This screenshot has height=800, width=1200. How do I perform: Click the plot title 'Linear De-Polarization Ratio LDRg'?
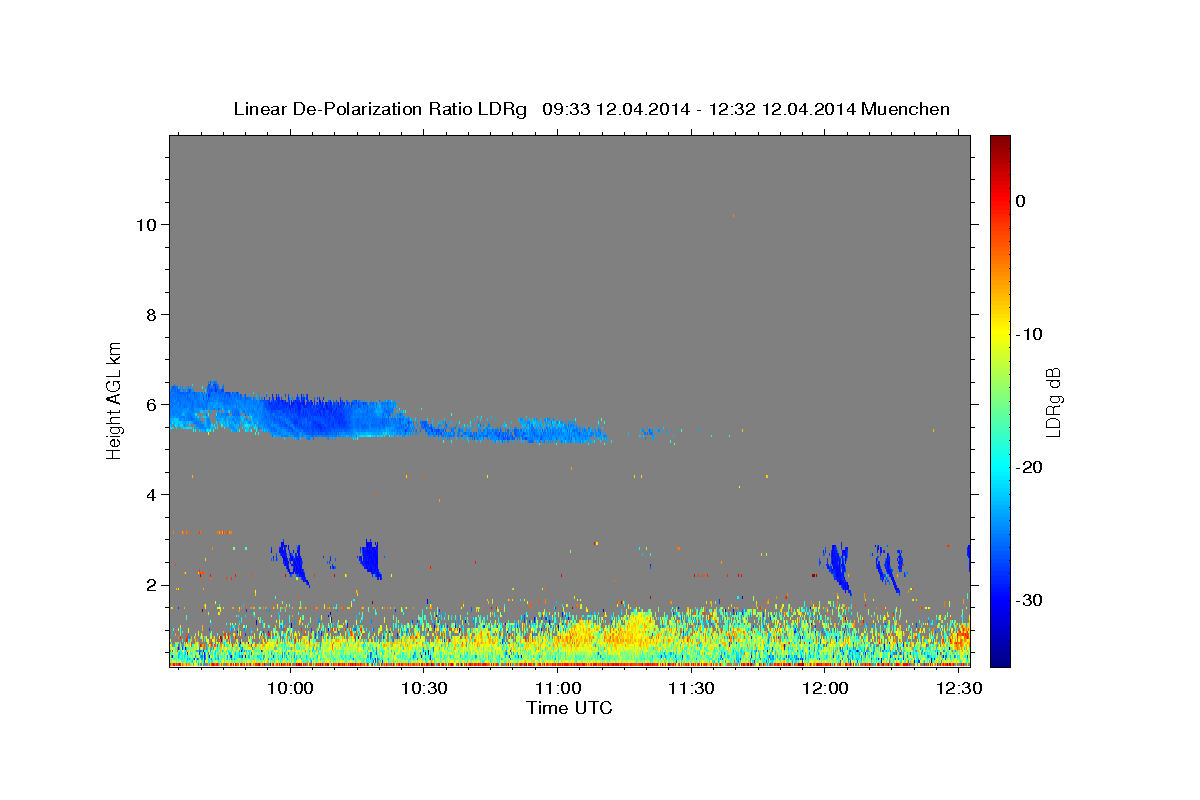click(x=379, y=109)
